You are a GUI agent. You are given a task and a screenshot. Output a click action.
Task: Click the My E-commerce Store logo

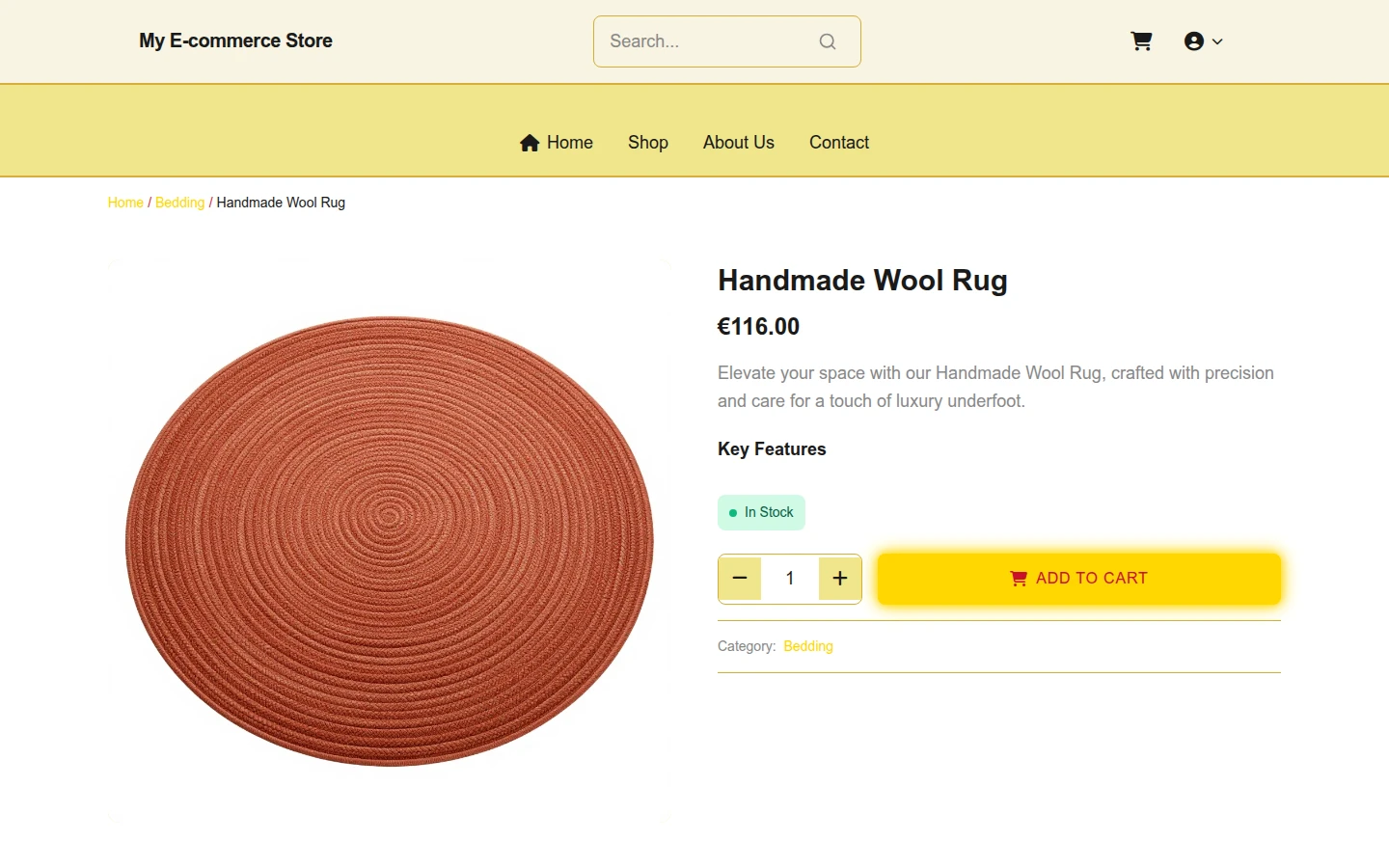235,41
